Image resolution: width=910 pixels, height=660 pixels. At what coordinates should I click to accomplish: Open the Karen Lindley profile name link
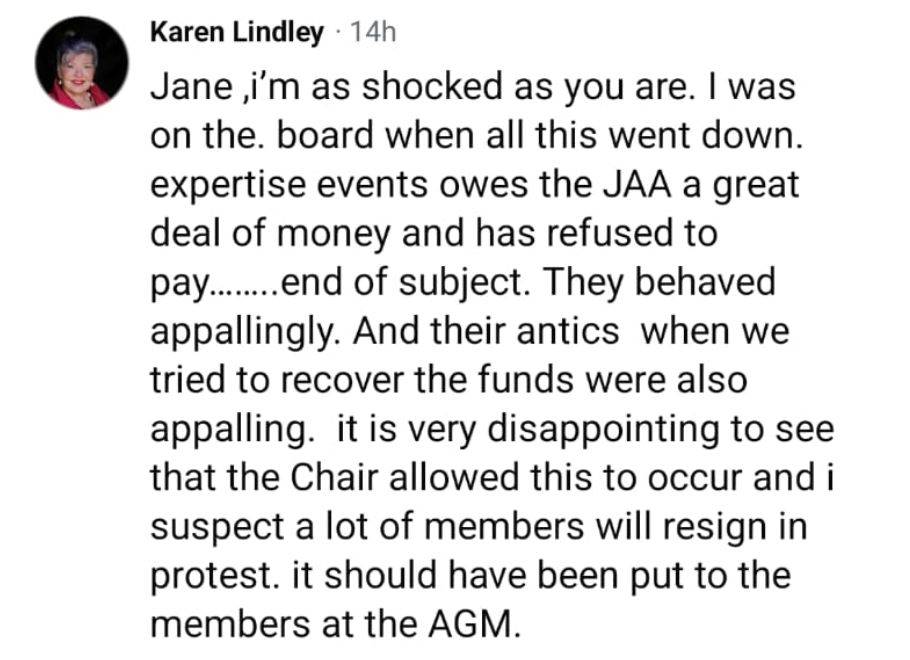[237, 33]
